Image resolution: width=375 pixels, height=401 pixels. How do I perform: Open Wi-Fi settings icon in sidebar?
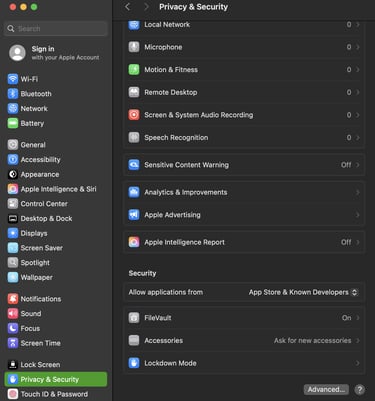click(13, 79)
